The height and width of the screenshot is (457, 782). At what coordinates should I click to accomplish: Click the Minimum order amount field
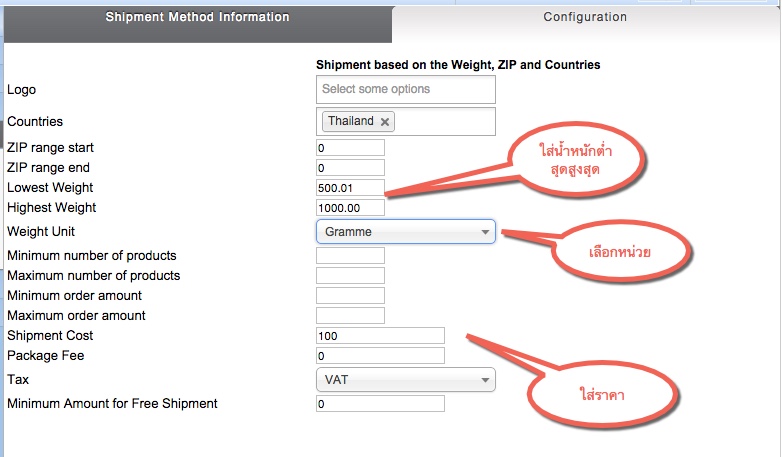[x=350, y=295]
